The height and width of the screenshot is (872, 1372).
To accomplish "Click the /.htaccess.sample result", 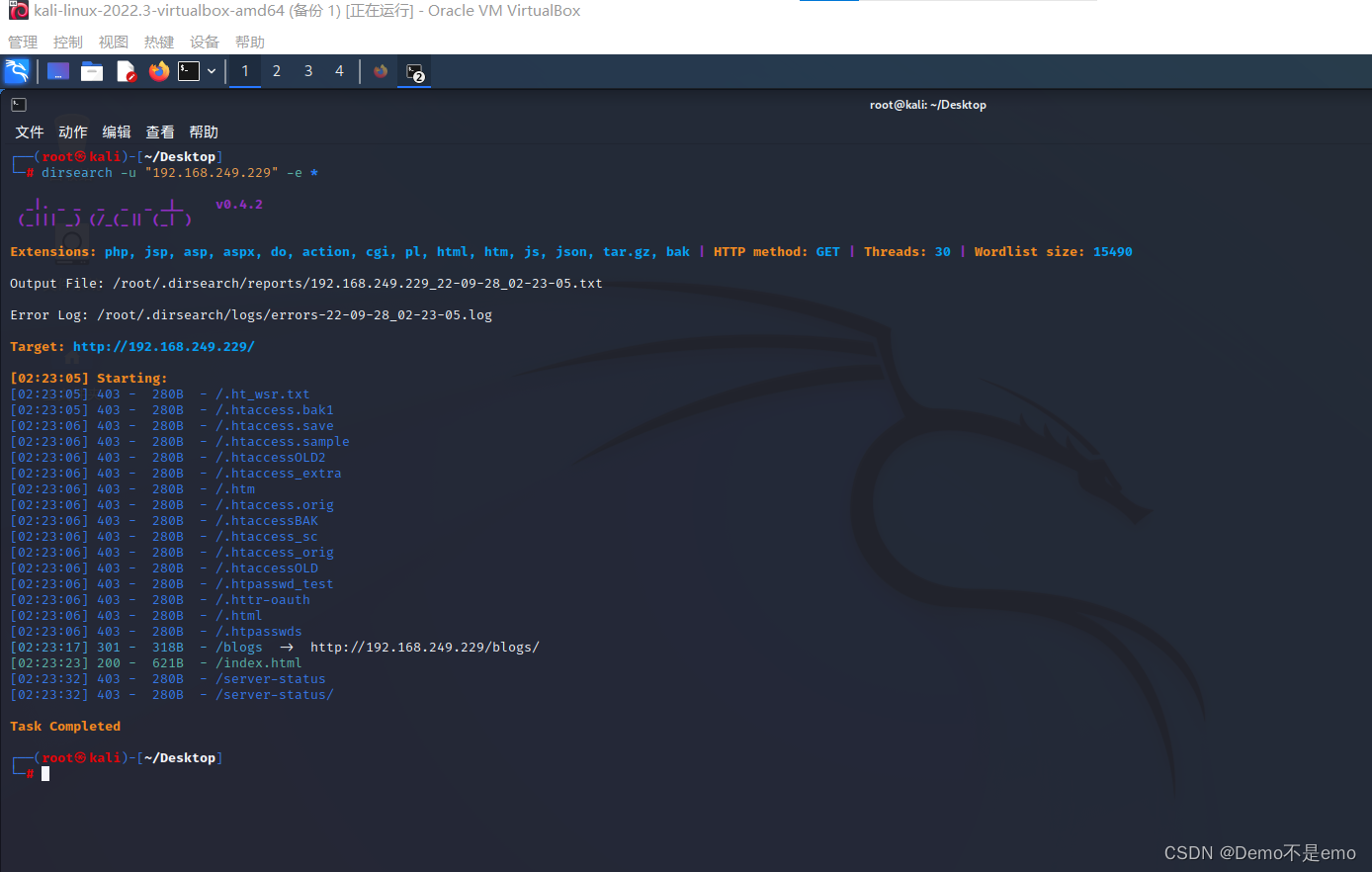I will [283, 442].
